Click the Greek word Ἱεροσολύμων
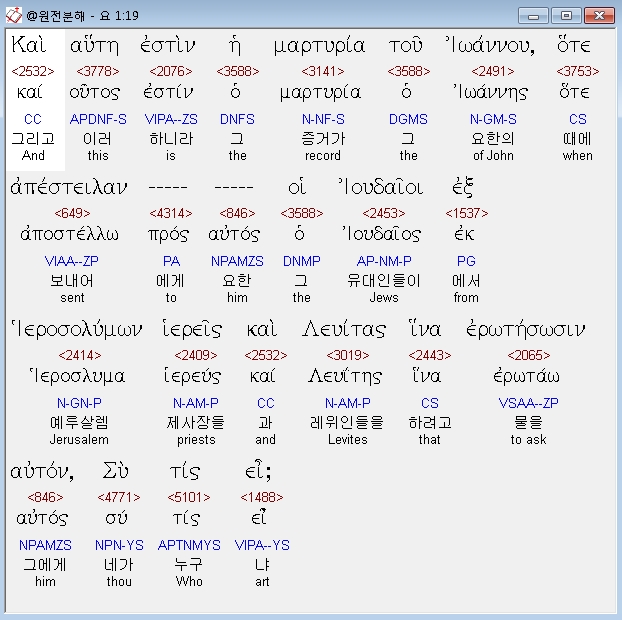 (x=76, y=329)
